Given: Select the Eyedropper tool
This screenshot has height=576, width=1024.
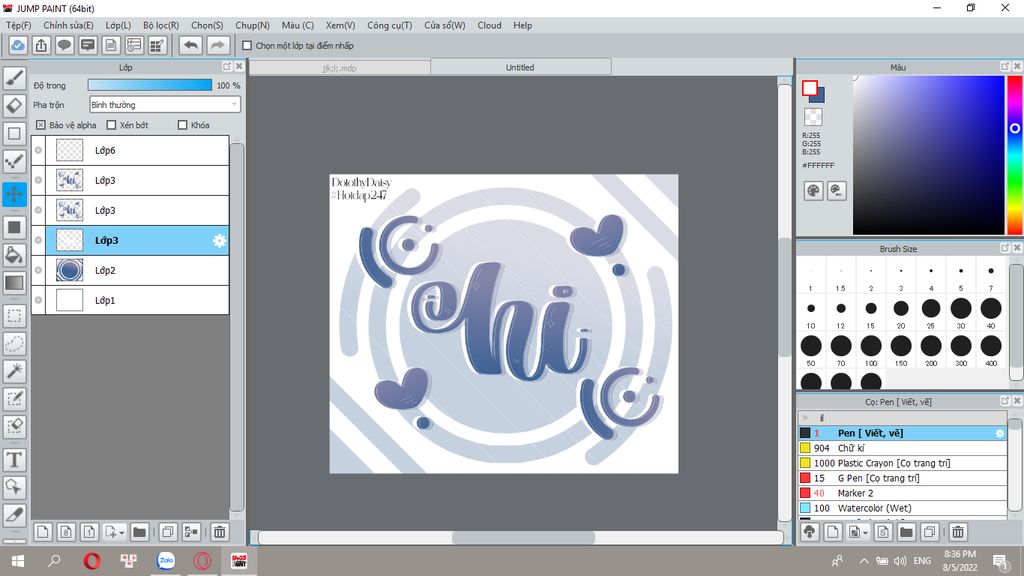Looking at the screenshot, I should point(14,515).
